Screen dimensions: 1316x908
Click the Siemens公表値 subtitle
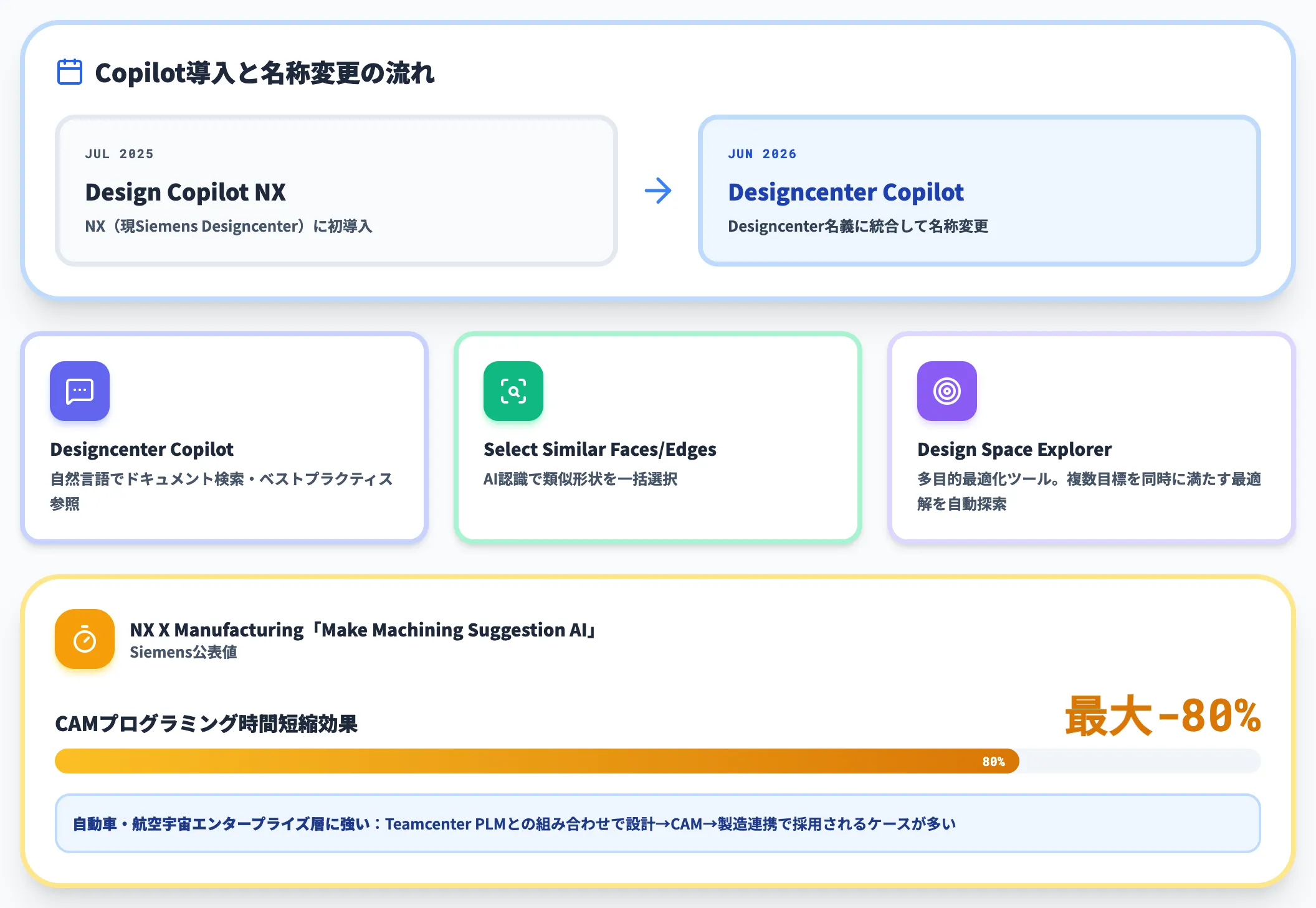[x=183, y=652]
